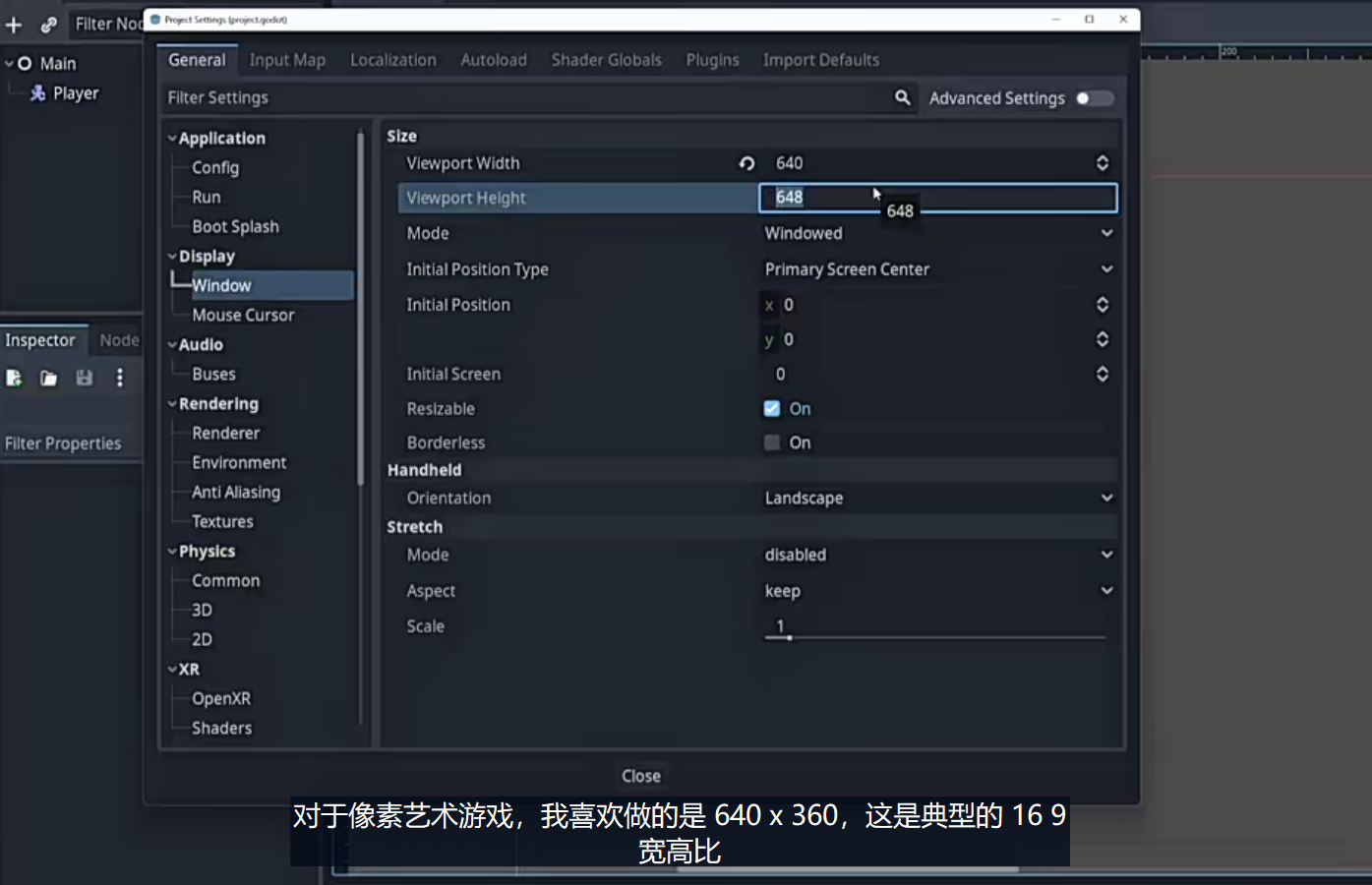This screenshot has width=1372, height=885.
Task: Click the Godot icon in title bar
Action: [155, 19]
